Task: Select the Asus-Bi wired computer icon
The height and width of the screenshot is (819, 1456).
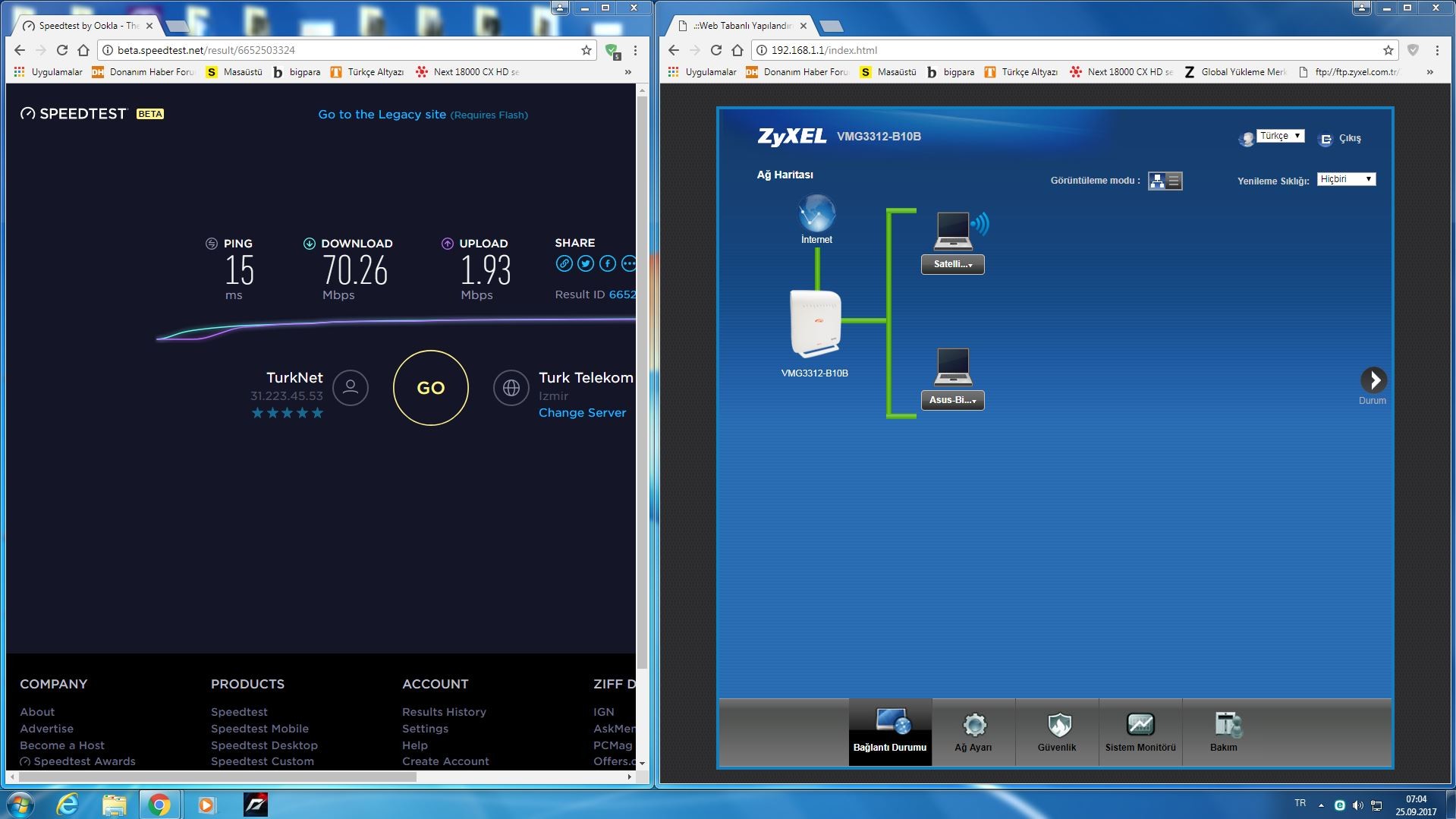Action: [953, 367]
